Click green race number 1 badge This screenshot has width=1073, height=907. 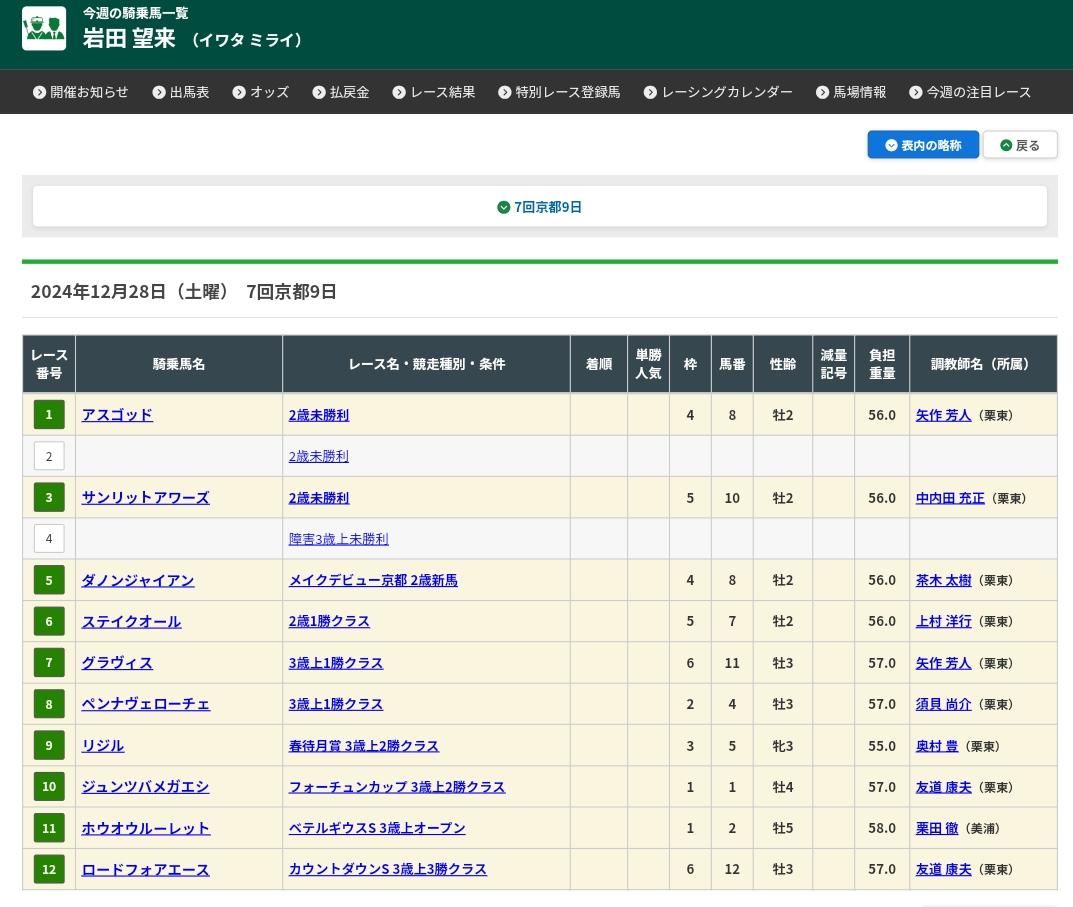[48, 414]
